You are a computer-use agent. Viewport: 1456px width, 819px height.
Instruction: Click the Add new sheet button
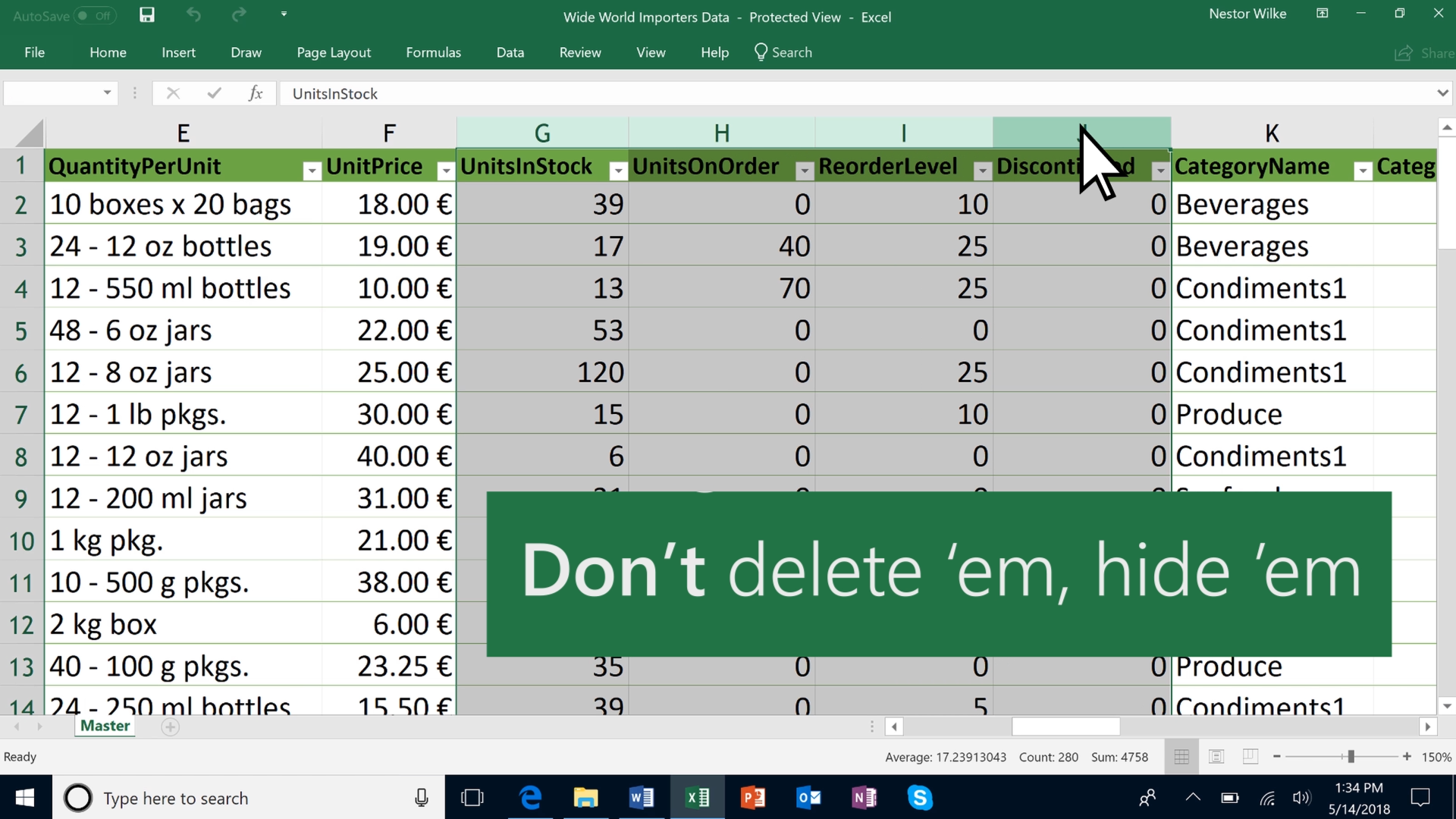point(170,726)
